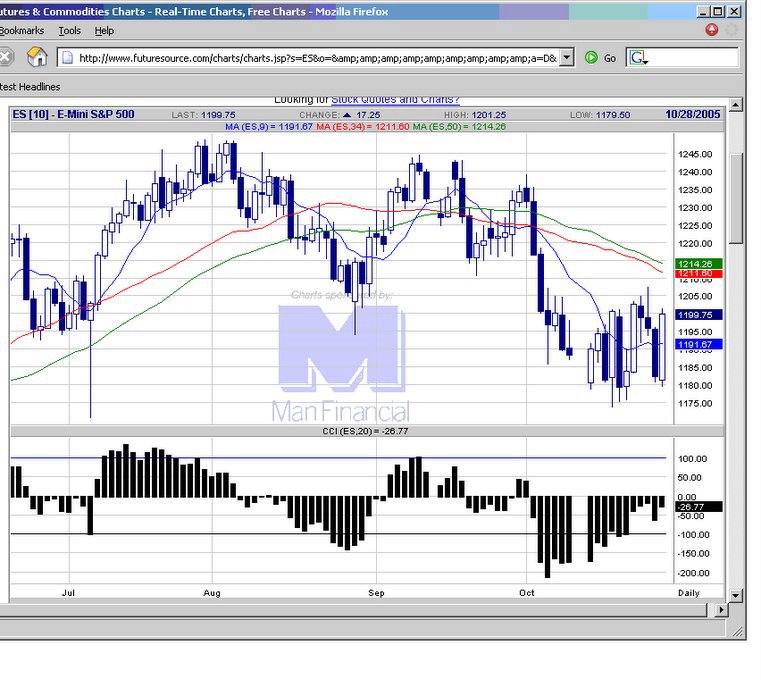The height and width of the screenshot is (680, 761).
Task: Click the blue 1191.67 price tag
Action: (x=698, y=345)
